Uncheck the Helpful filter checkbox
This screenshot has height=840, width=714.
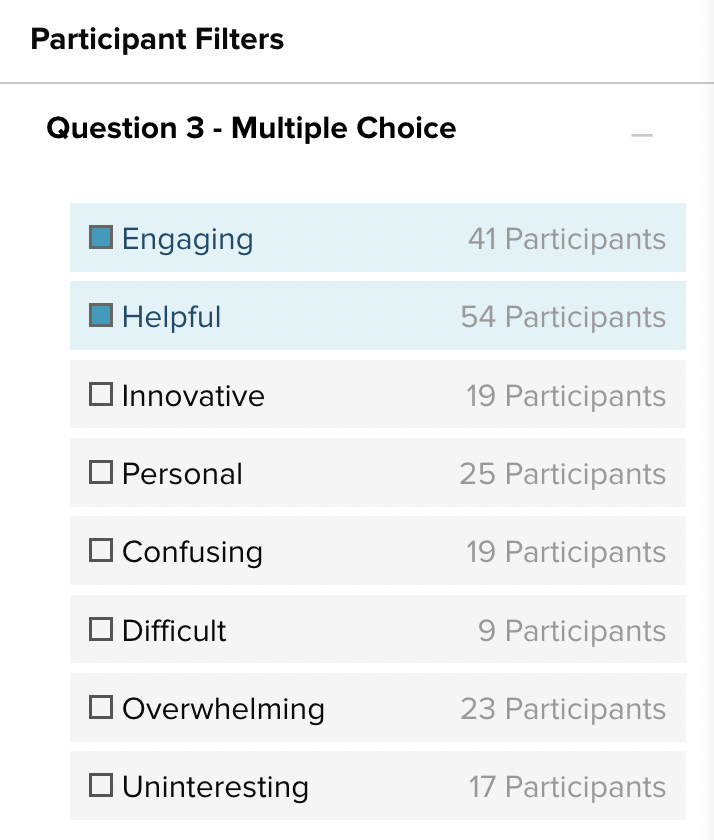pos(101,316)
